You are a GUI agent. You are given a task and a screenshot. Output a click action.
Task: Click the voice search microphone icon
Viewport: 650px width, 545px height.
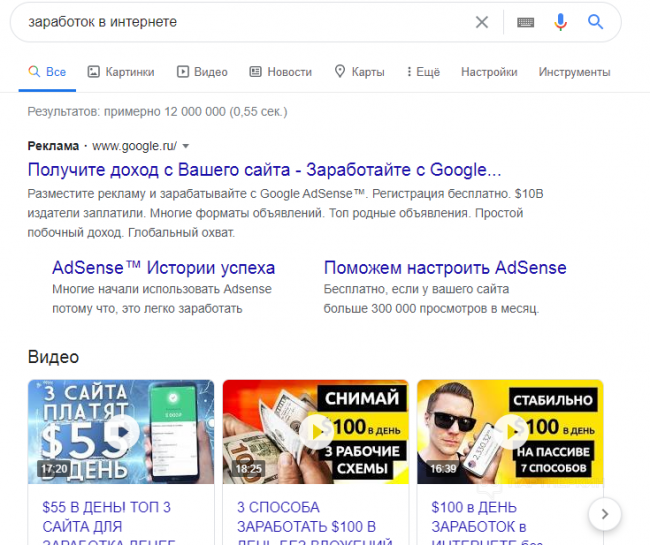pos(560,22)
